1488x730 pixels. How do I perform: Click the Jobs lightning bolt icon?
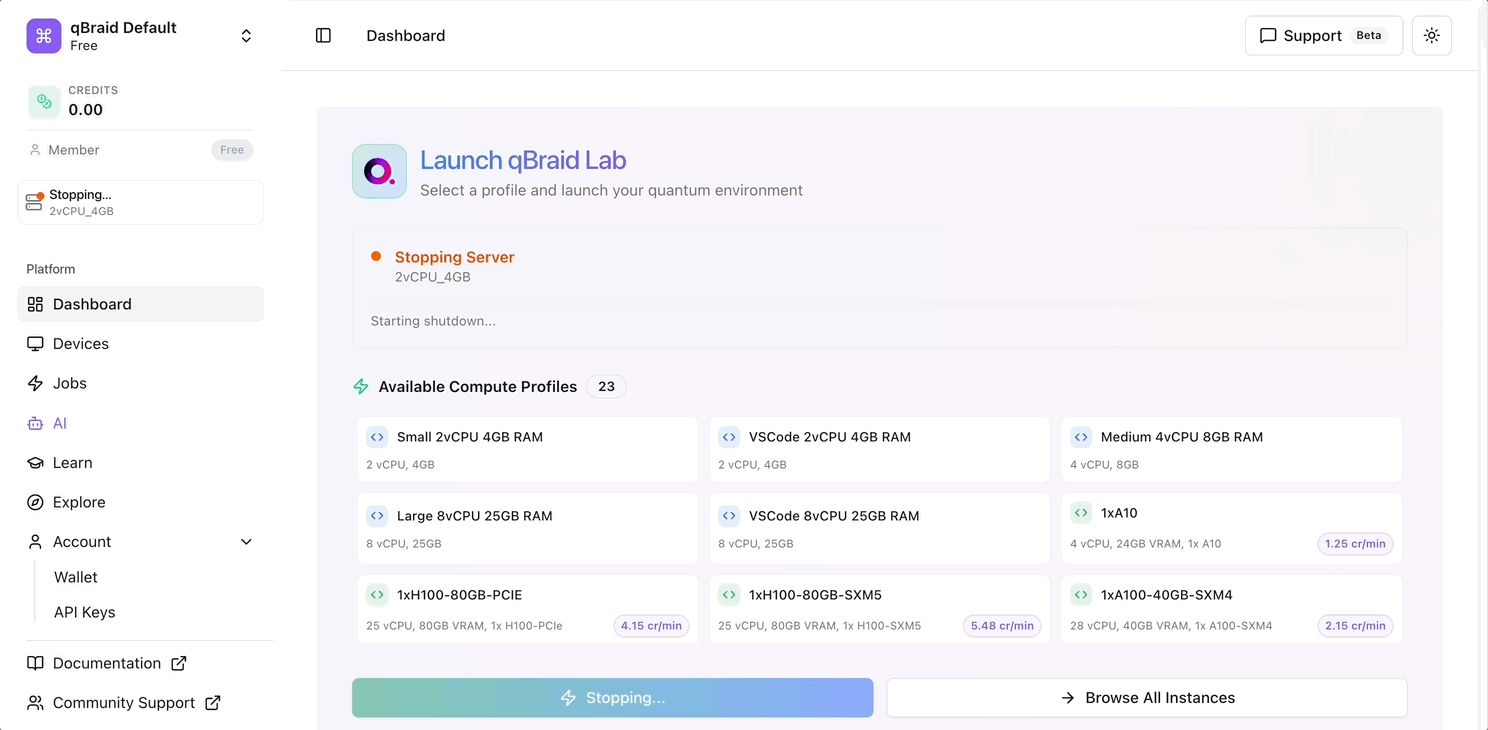tap(35, 383)
